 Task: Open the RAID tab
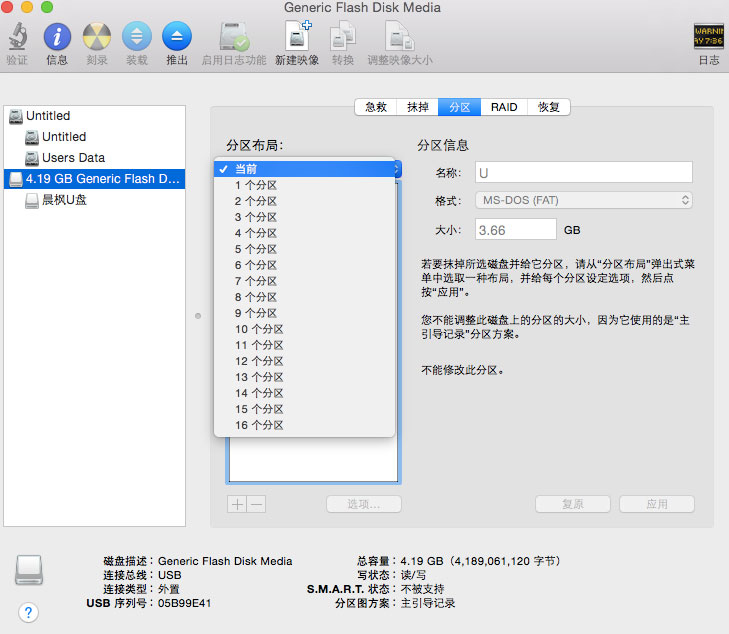(504, 107)
